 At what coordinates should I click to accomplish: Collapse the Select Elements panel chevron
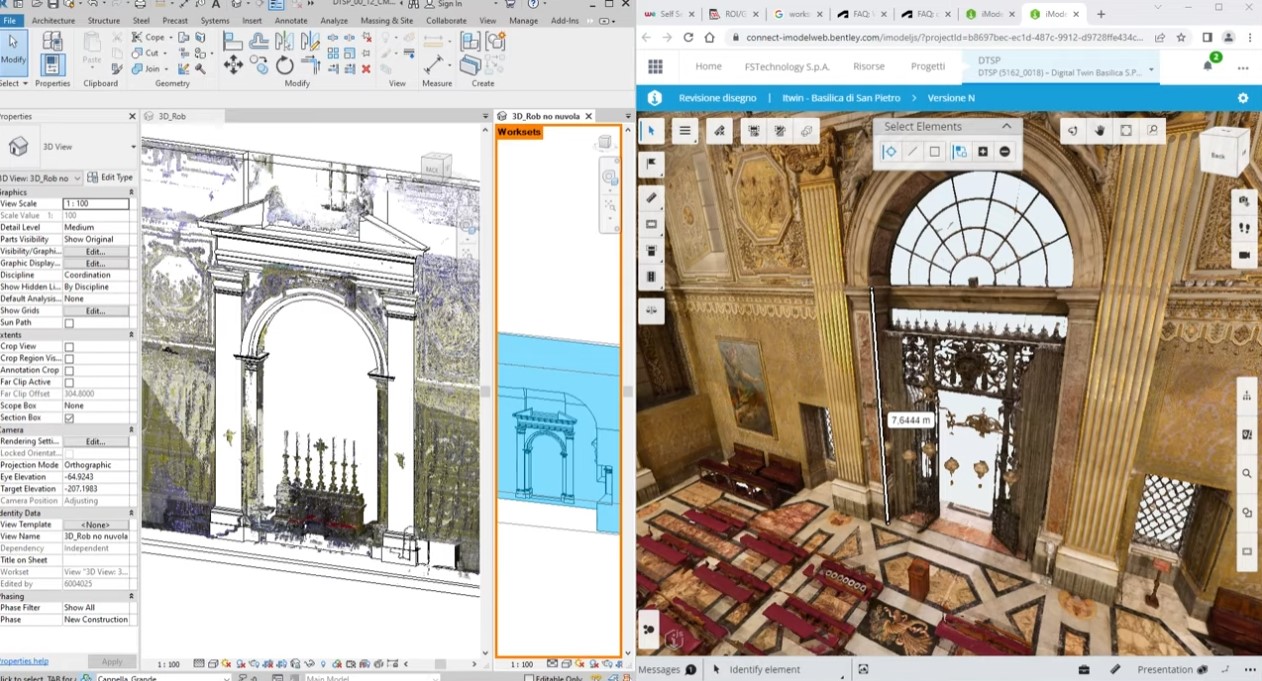point(1006,126)
